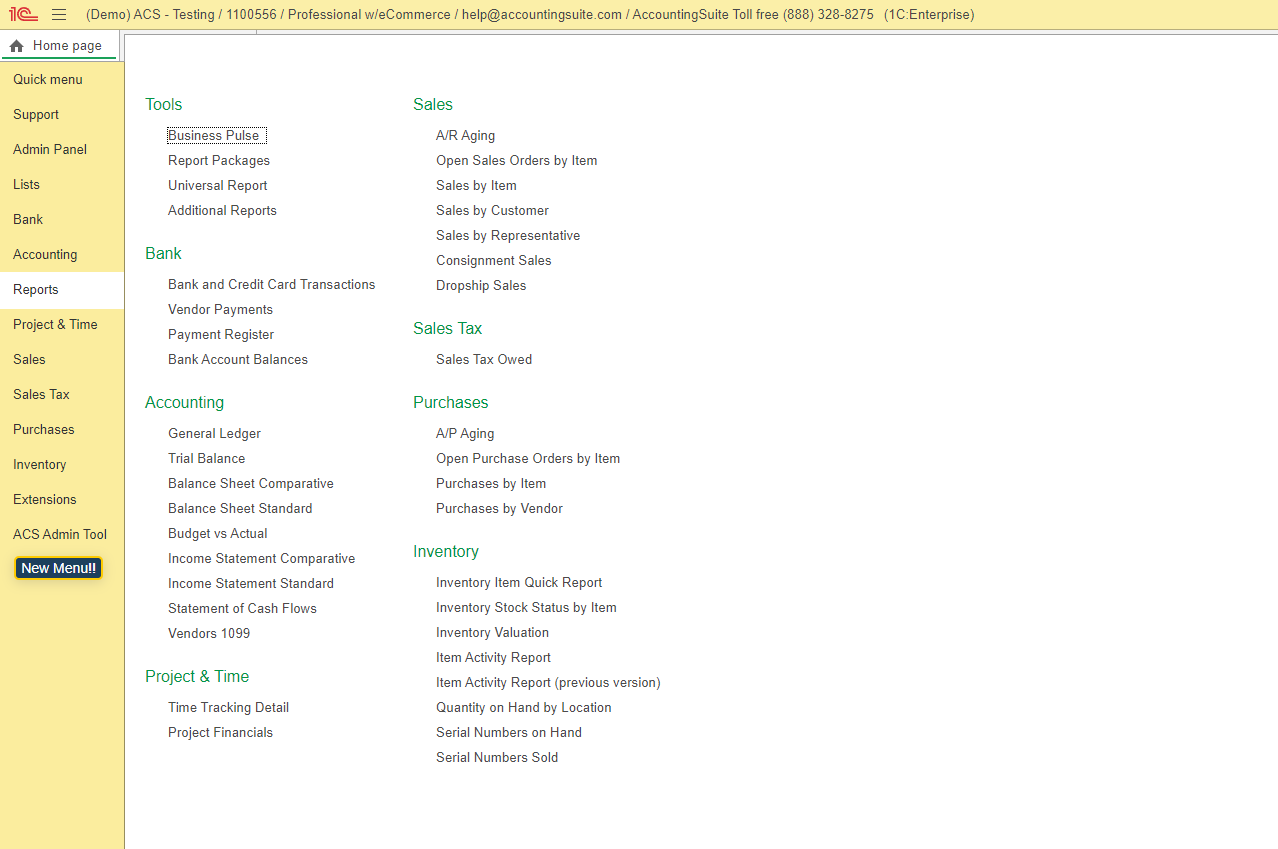Open the Project Financials report
Screen dimensions: 1278x849
pos(221,733)
